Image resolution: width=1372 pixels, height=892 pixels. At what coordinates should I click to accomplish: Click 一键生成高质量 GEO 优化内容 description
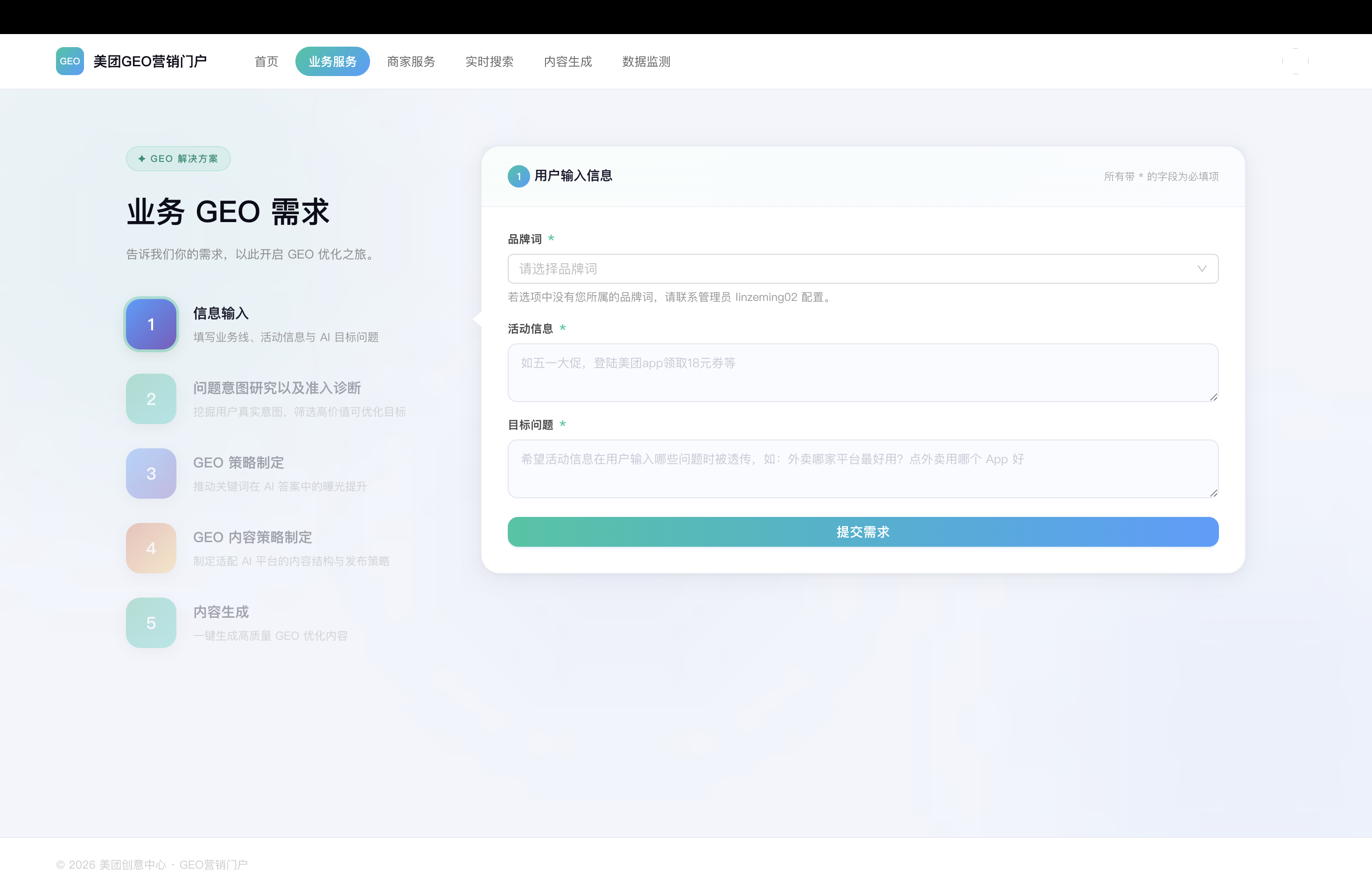(x=270, y=635)
